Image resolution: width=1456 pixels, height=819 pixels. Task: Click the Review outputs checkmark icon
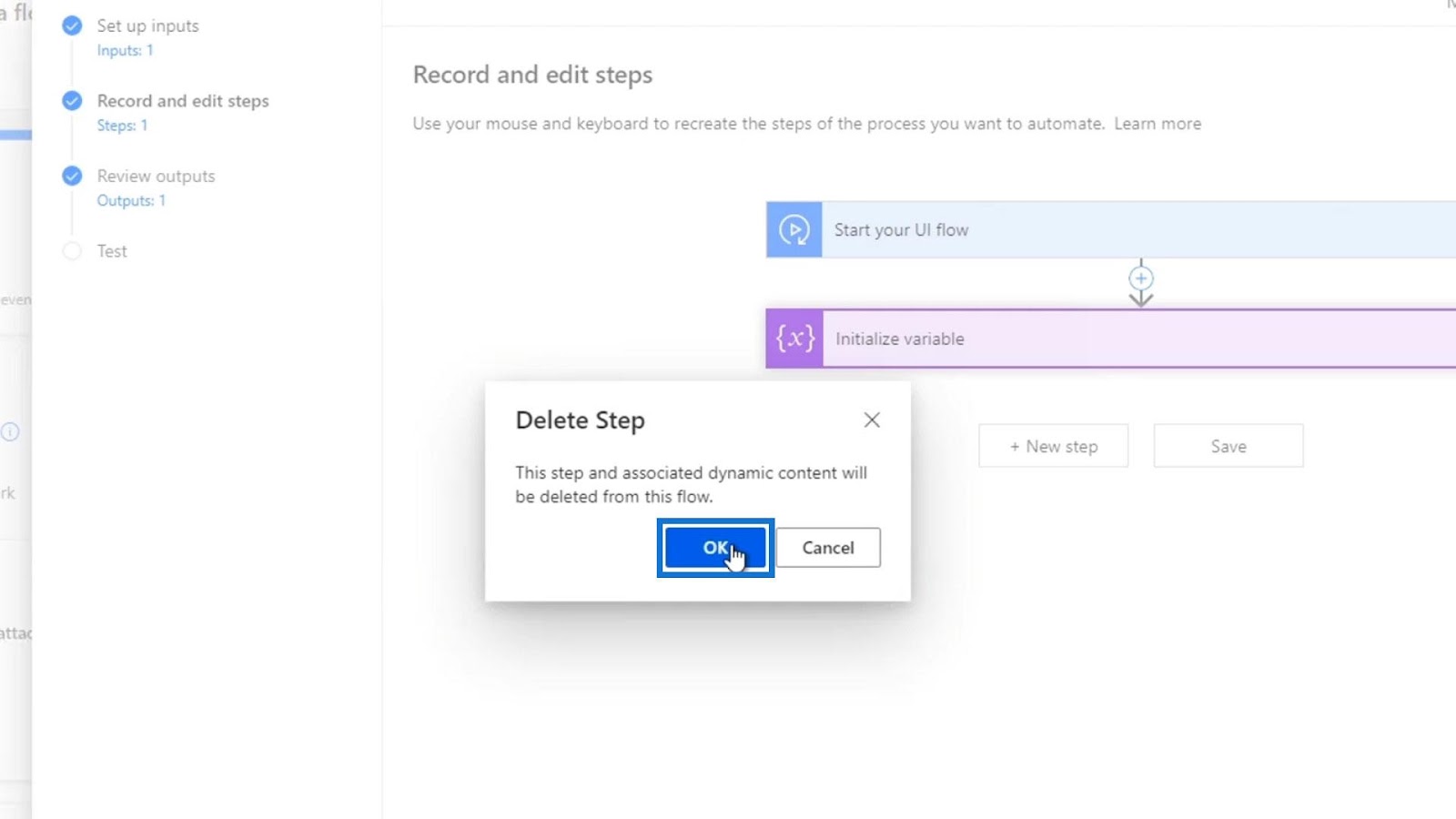72,176
